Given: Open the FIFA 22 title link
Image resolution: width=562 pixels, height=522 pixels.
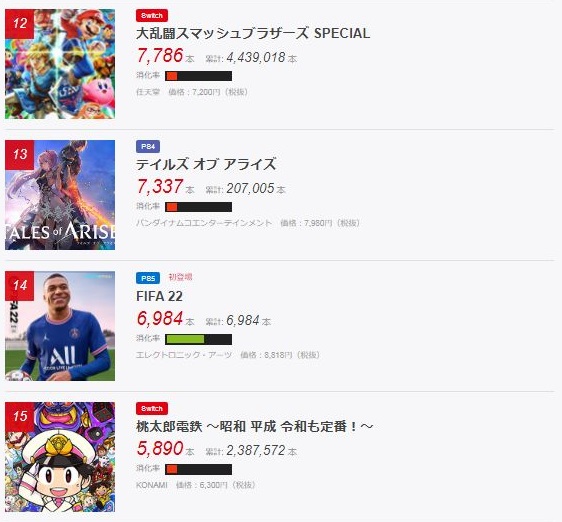Looking at the screenshot, I should [x=159, y=296].
